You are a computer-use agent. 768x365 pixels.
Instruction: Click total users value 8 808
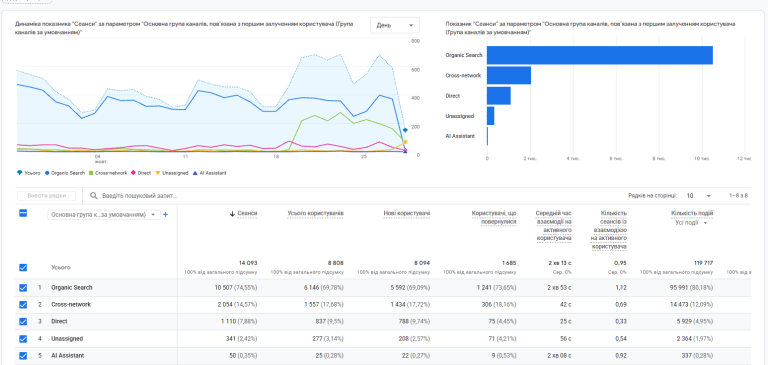click(336, 263)
